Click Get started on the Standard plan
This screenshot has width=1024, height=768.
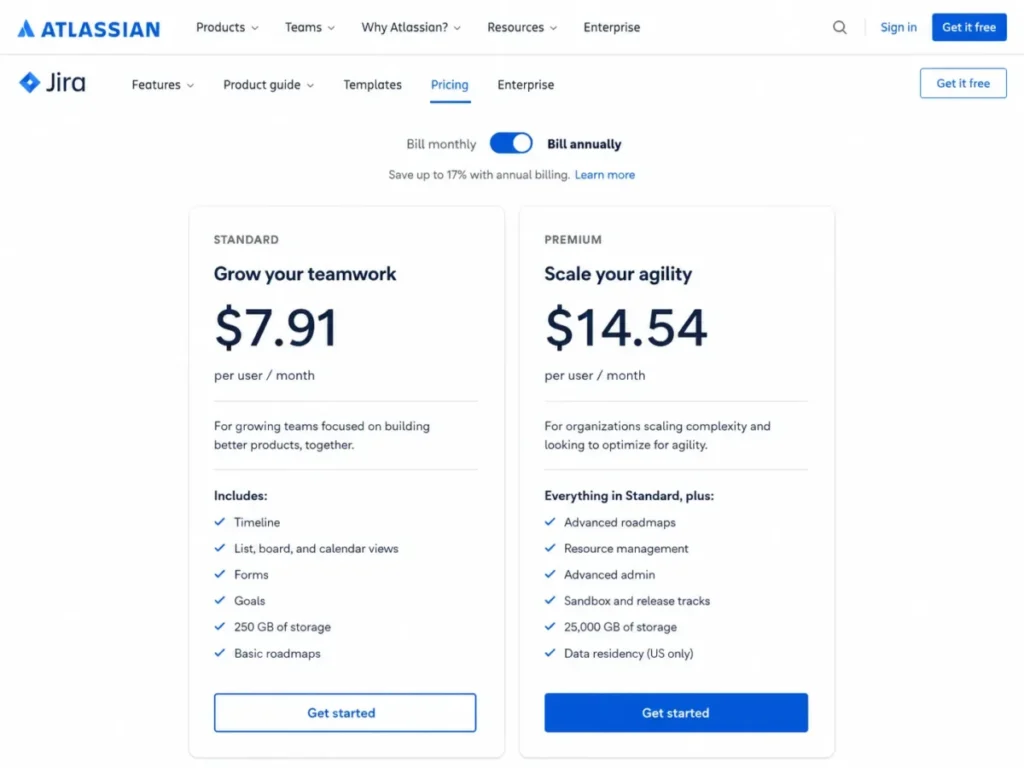tap(345, 712)
